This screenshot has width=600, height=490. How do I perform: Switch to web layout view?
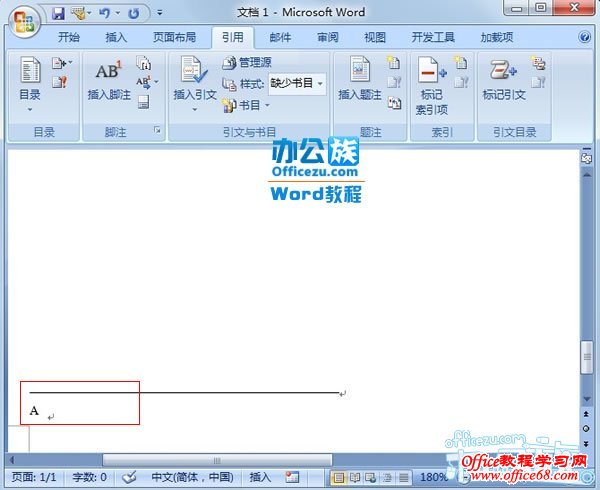pyautogui.click(x=371, y=477)
